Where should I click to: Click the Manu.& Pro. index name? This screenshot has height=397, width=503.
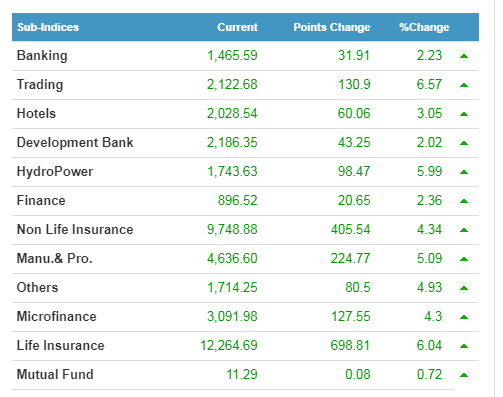coord(54,258)
